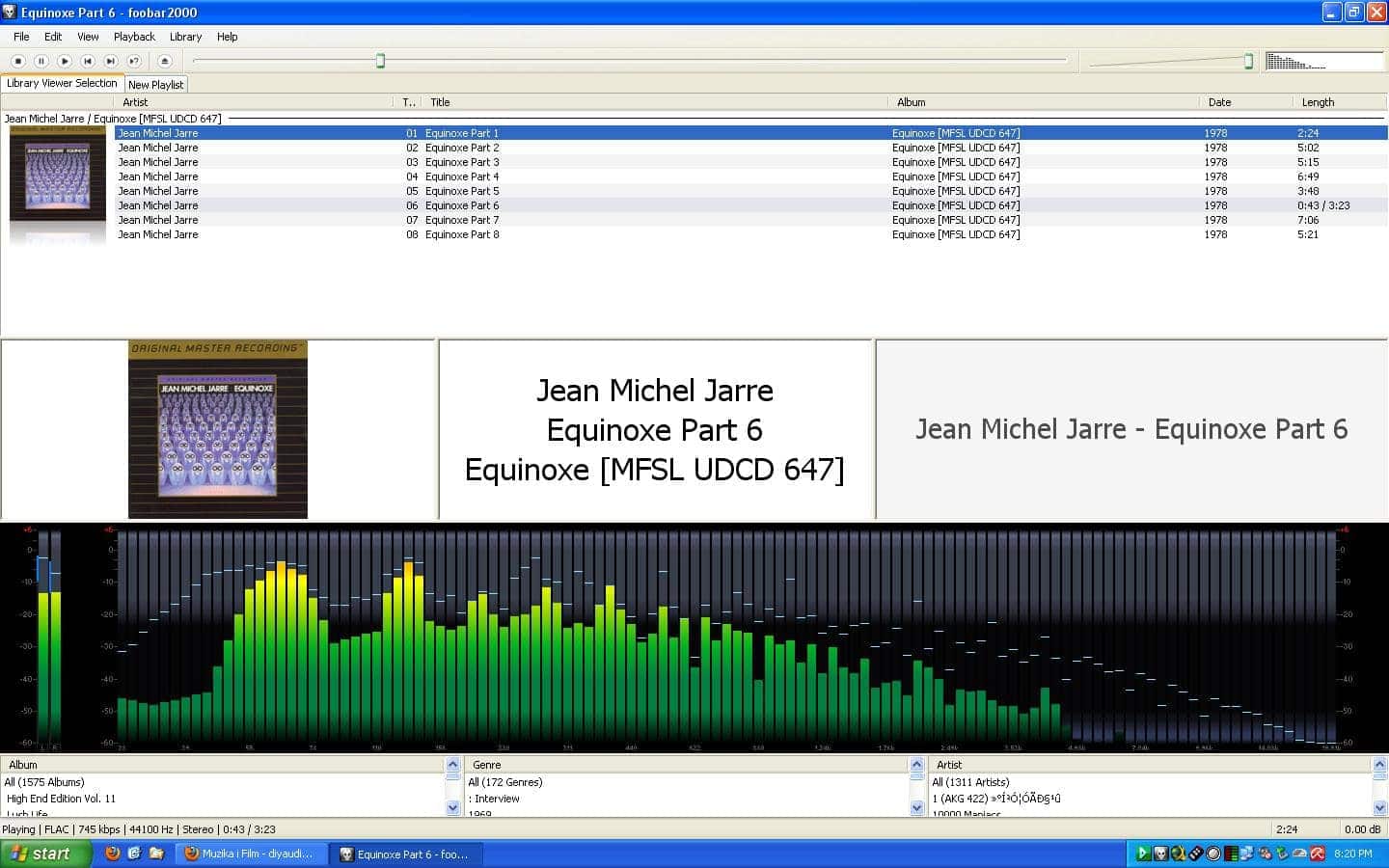Select the Equinoxe Part 3 track
The height and width of the screenshot is (868, 1389).
750,162
